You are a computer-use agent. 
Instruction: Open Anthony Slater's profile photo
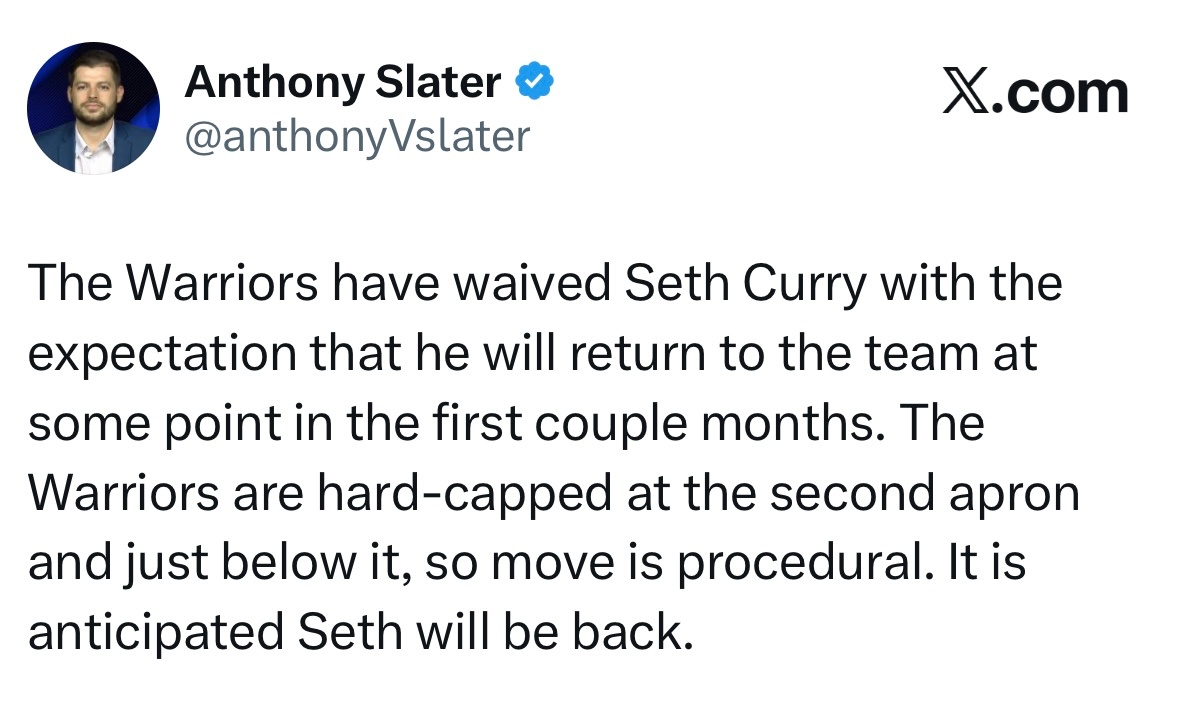(x=92, y=108)
